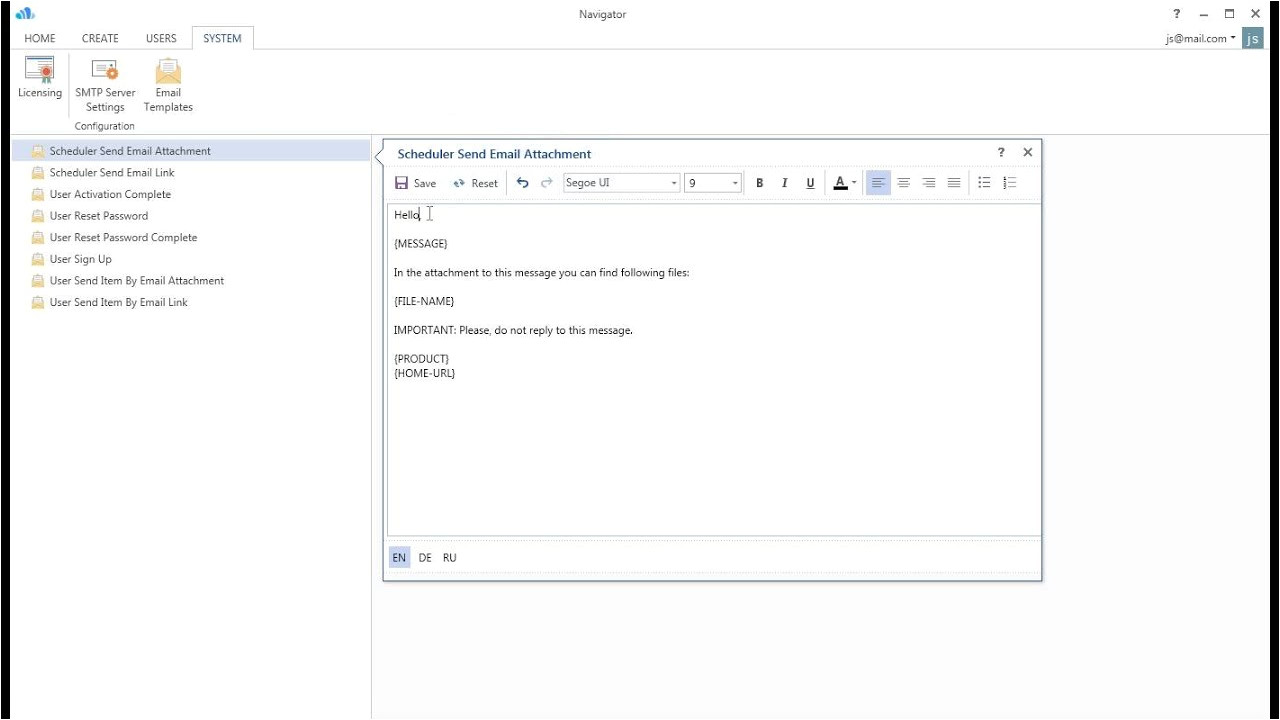Viewport: 1280px width, 720px height.
Task: Select the User Reset Password template
Action: point(191,216)
